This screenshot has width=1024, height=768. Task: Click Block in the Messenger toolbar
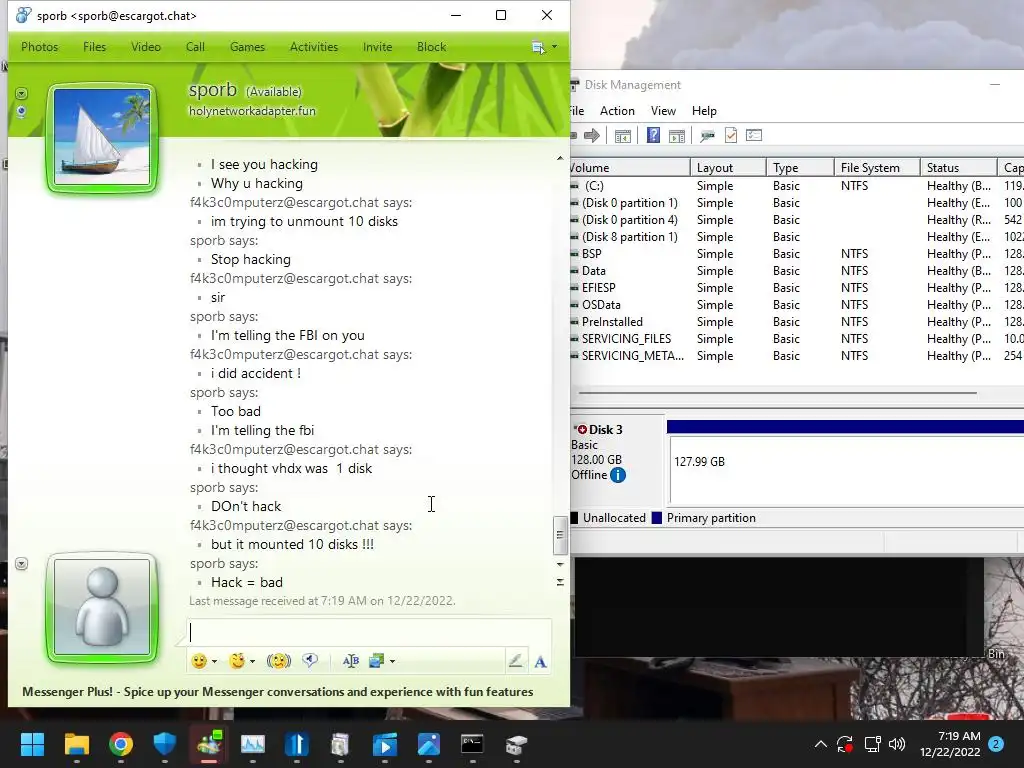click(432, 47)
